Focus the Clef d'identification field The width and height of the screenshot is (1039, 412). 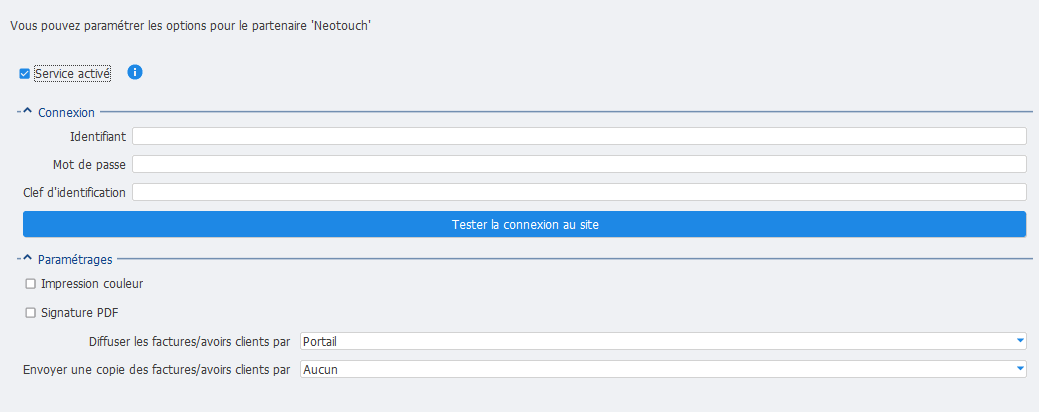pyautogui.click(x=579, y=192)
